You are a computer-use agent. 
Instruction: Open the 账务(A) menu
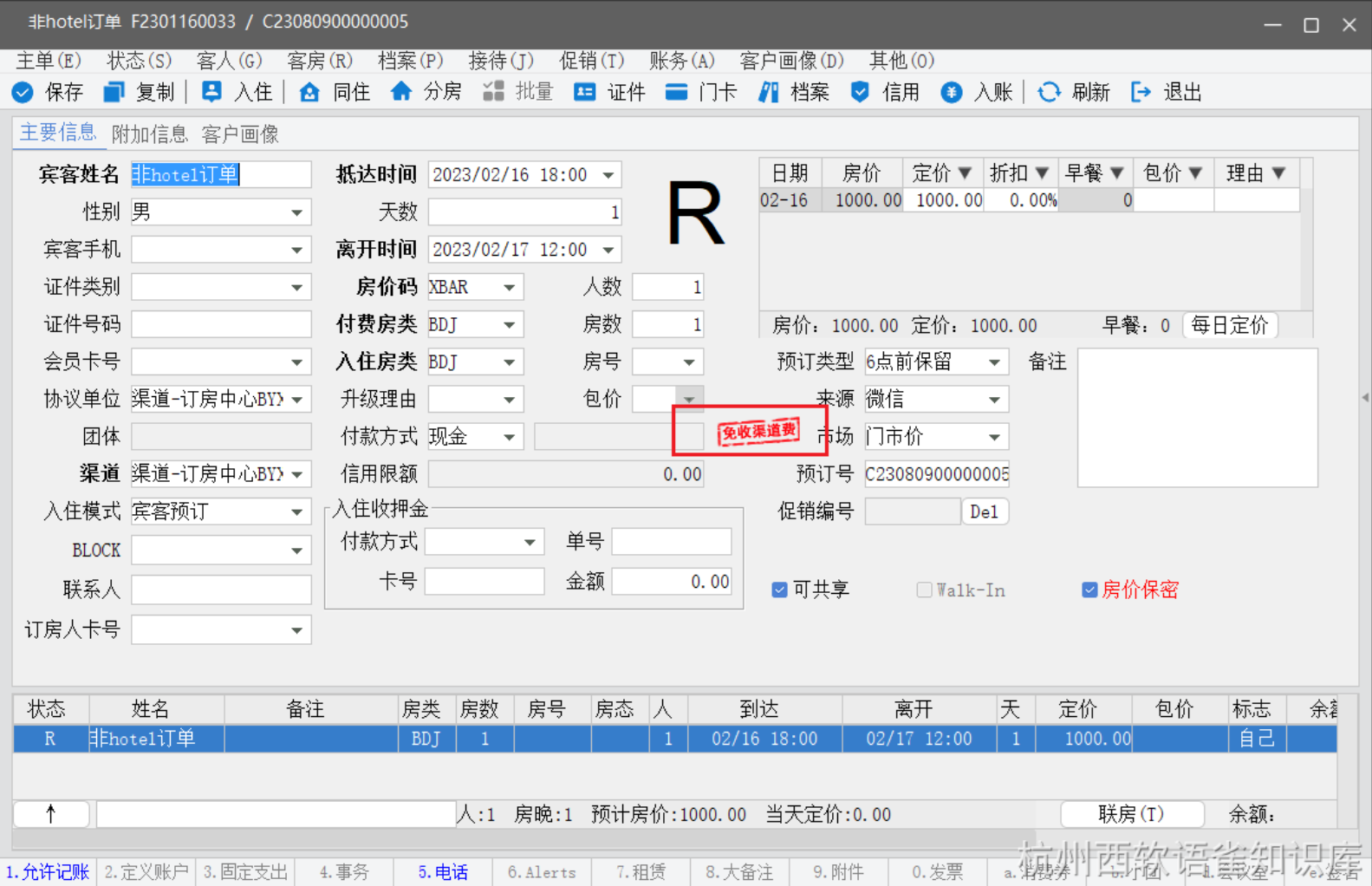coord(683,61)
